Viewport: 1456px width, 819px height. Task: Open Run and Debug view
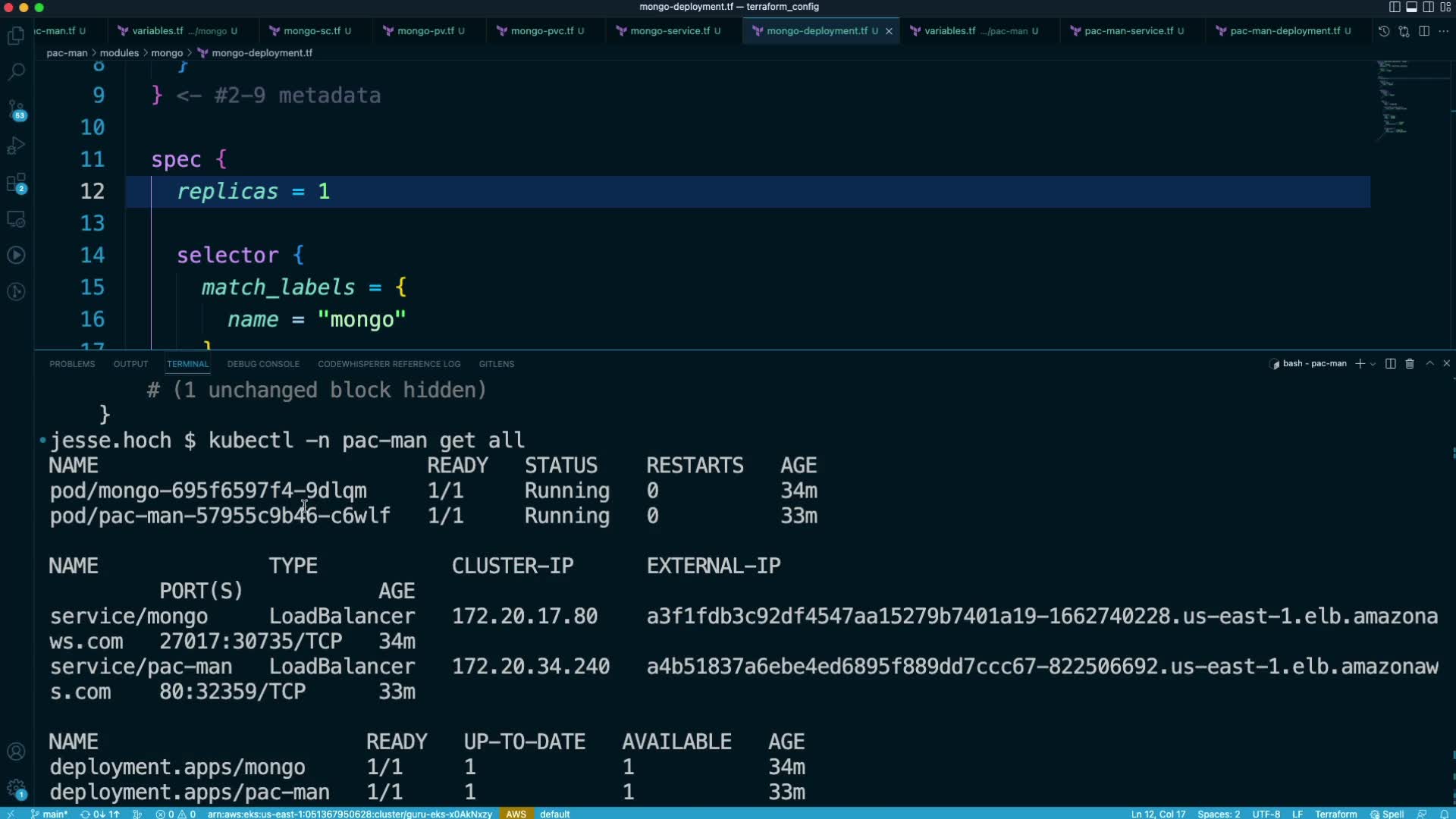[x=16, y=146]
